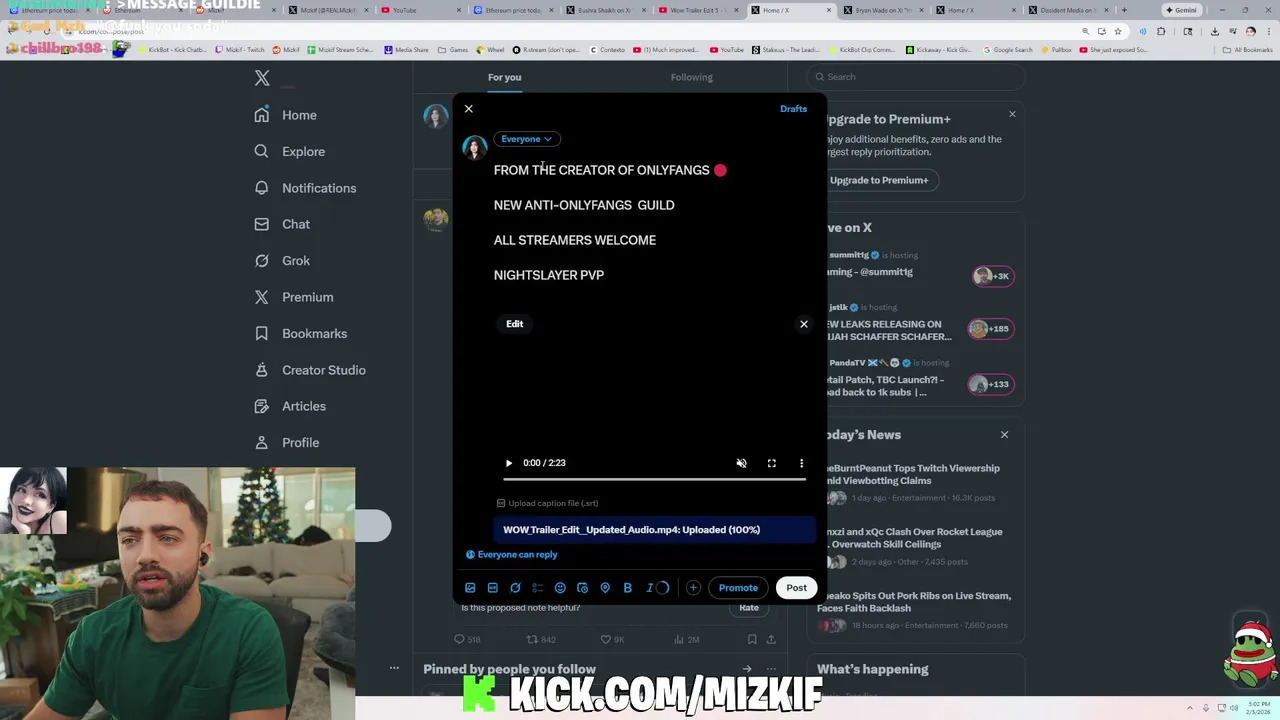Open the three-dot More menu in sidebar
1280x720 pixels.
pos(394,667)
